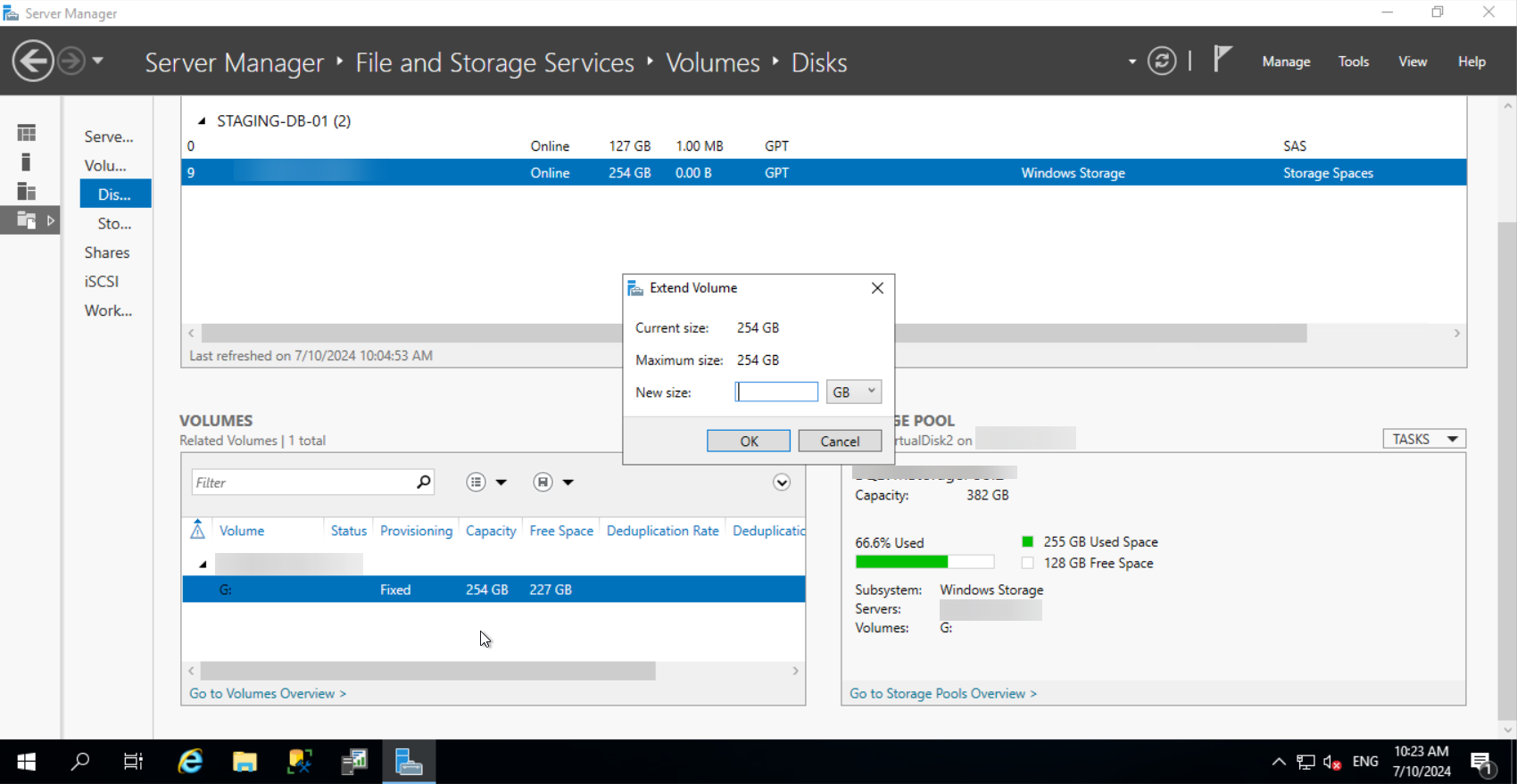The height and width of the screenshot is (784, 1517).
Task: Click the 66.6% Used capacity bar
Action: (924, 562)
